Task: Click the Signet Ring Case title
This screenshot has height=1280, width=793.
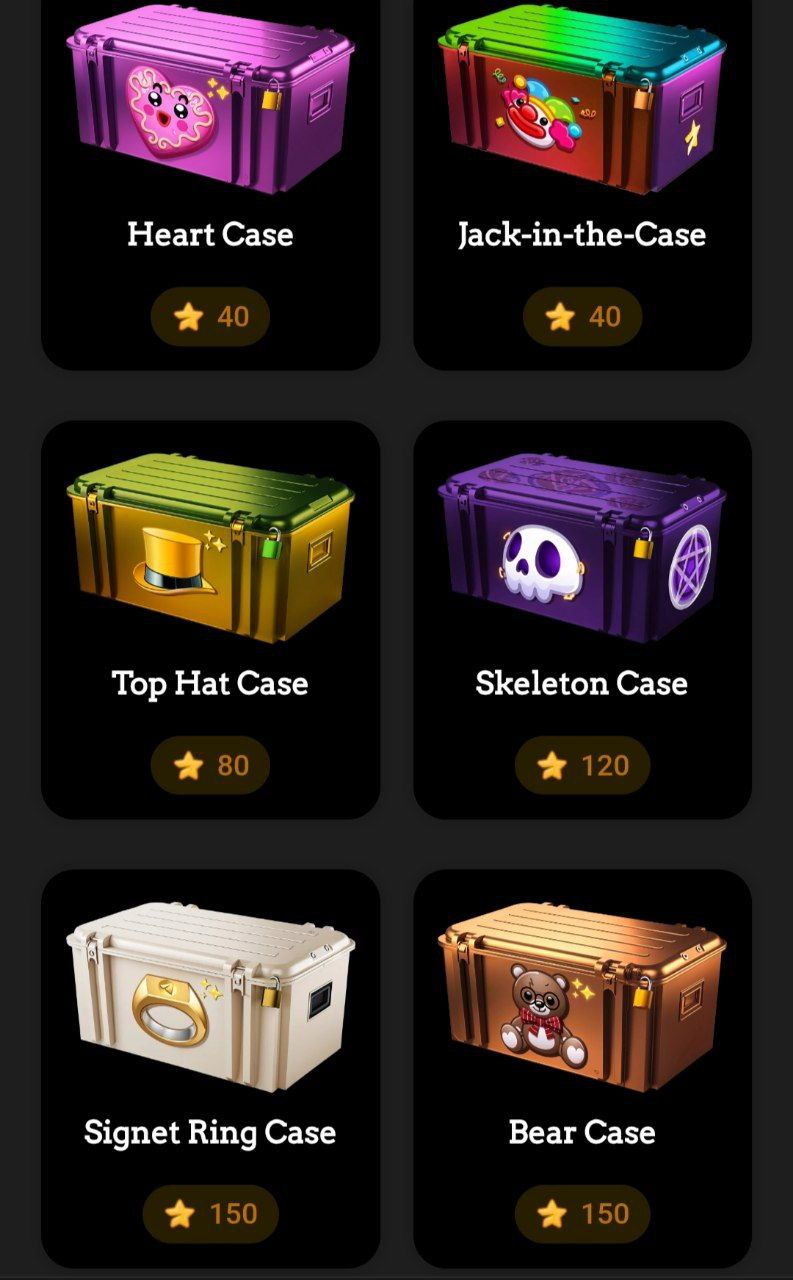Action: pyautogui.click(x=210, y=1133)
